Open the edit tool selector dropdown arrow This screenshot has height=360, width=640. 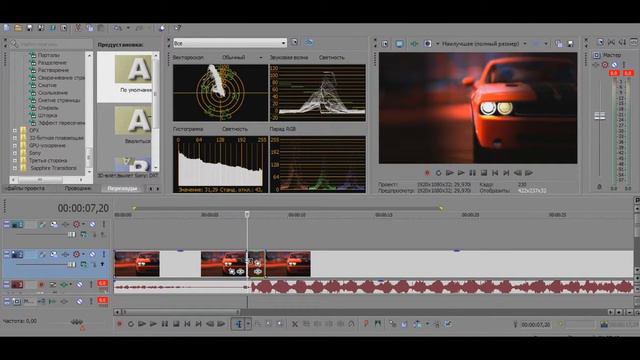248,324
